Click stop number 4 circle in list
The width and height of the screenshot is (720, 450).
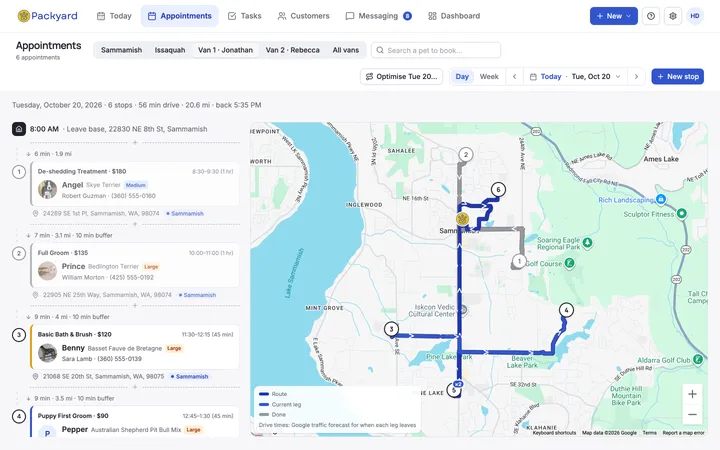19,416
